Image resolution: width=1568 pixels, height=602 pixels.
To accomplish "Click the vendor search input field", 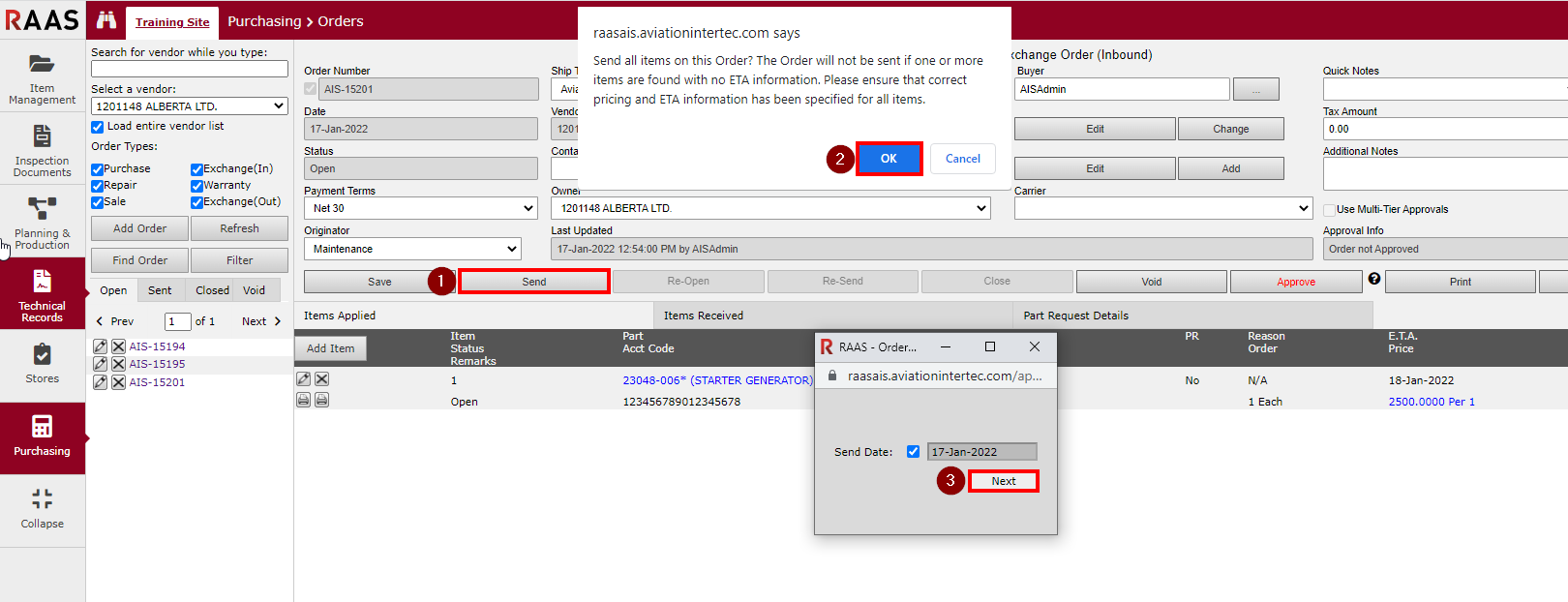I will tap(190, 70).
